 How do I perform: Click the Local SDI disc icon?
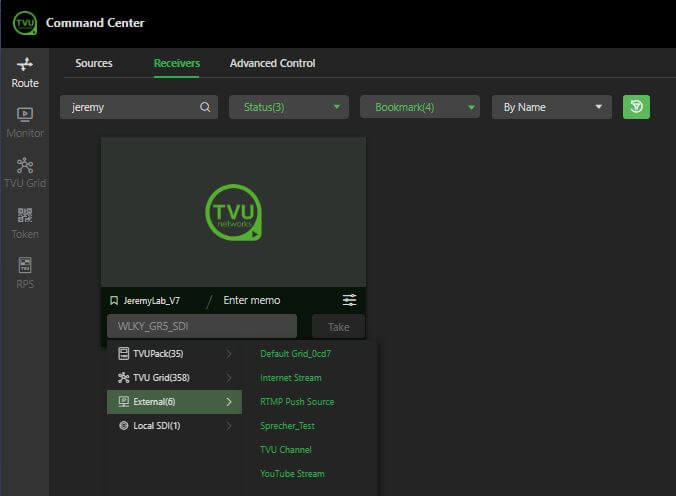123,426
